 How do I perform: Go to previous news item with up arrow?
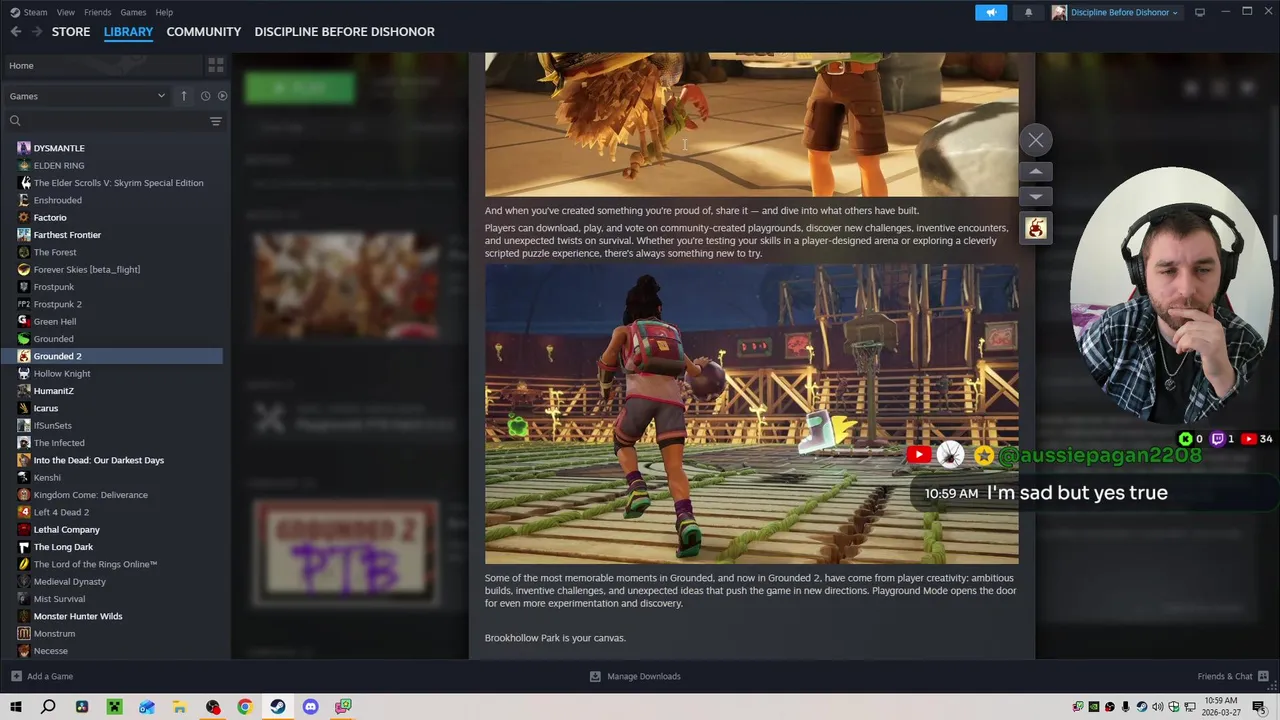pos(1036,172)
